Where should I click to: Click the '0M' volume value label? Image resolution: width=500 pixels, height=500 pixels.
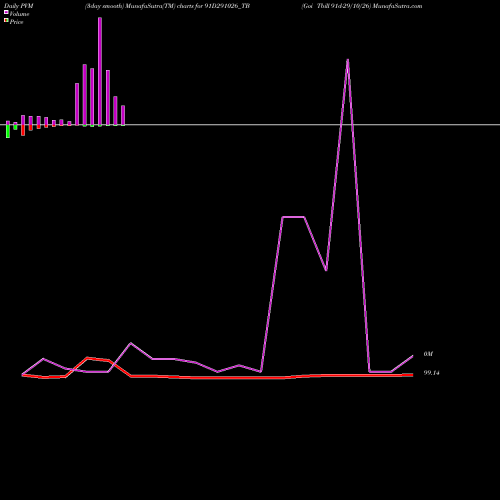pyautogui.click(x=428, y=354)
